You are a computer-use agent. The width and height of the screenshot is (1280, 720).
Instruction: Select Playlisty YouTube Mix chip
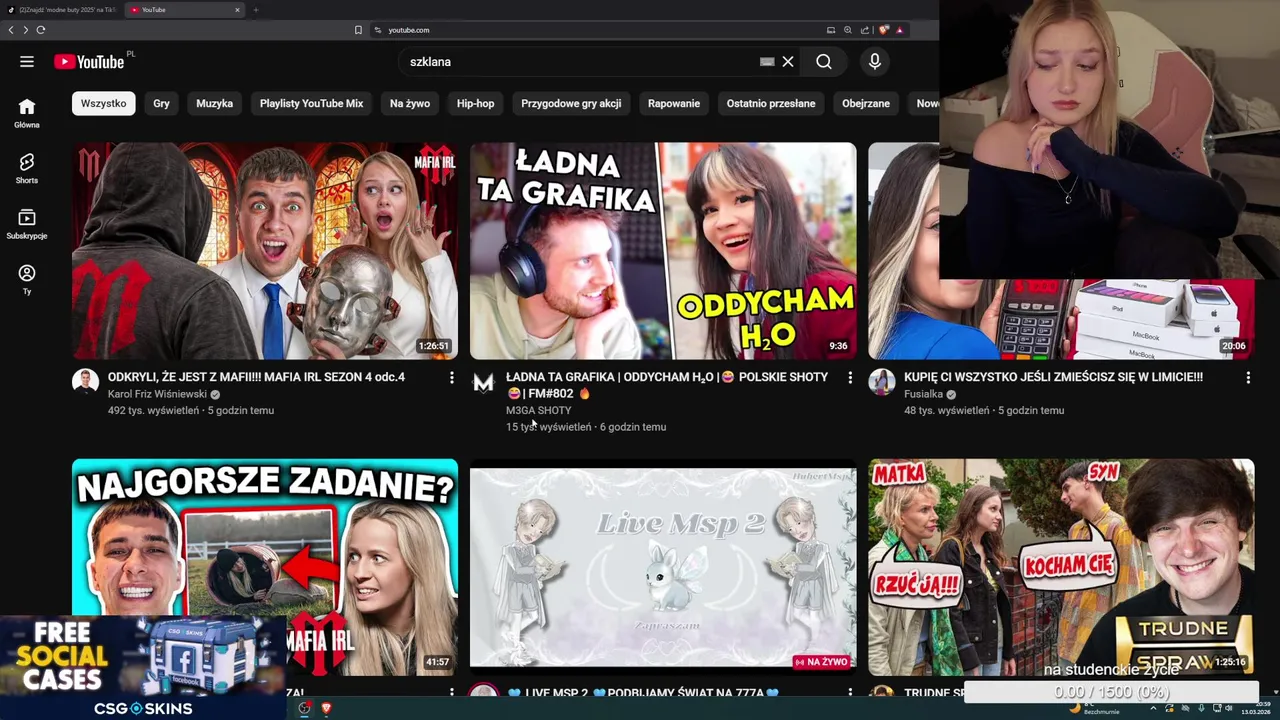(311, 103)
